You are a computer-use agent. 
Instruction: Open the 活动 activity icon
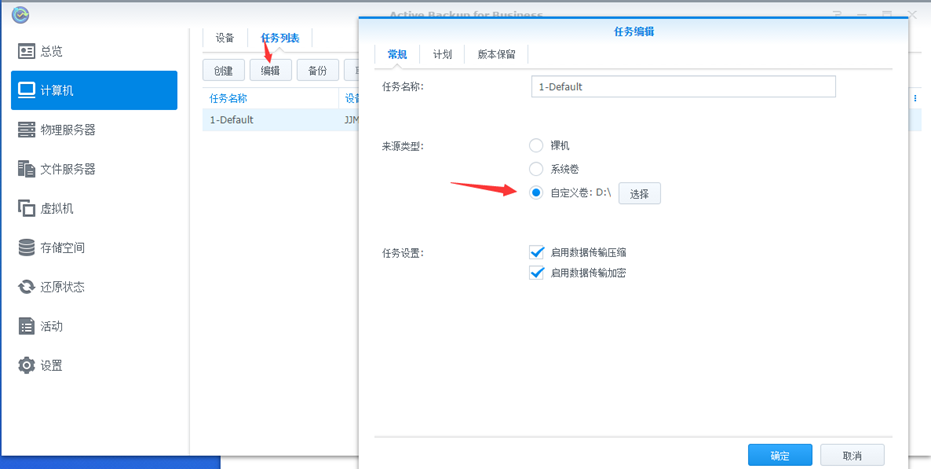tap(27, 326)
